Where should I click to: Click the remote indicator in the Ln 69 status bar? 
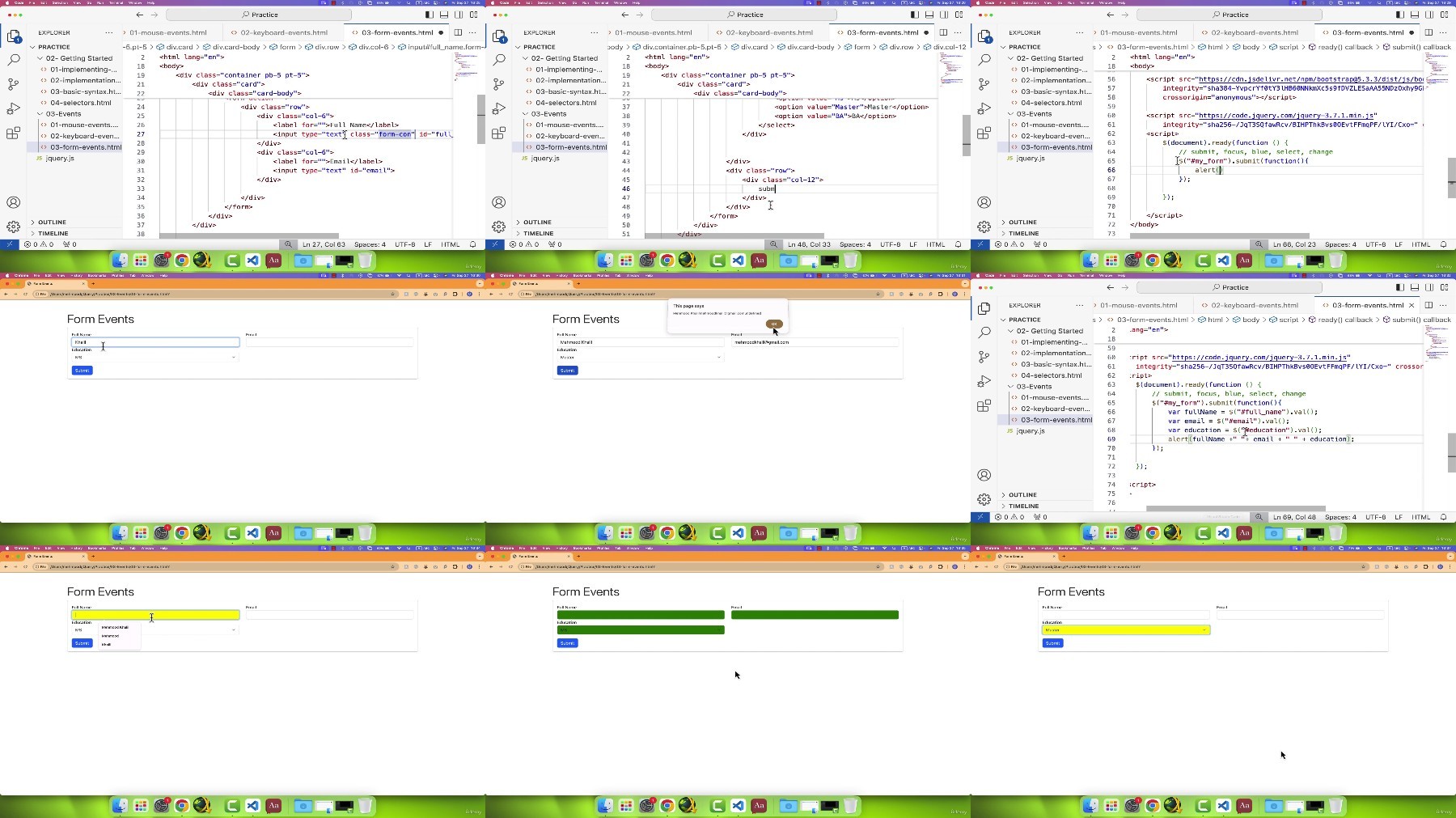[980, 517]
